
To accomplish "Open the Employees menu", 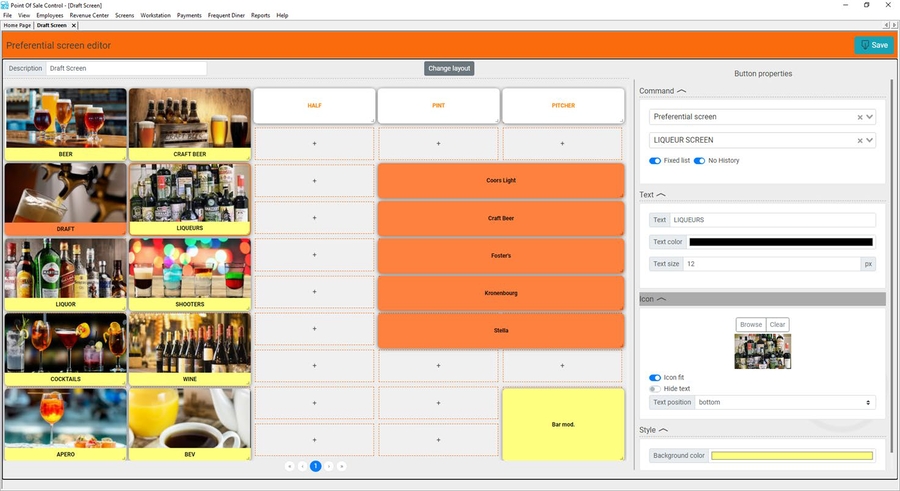I will (50, 16).
